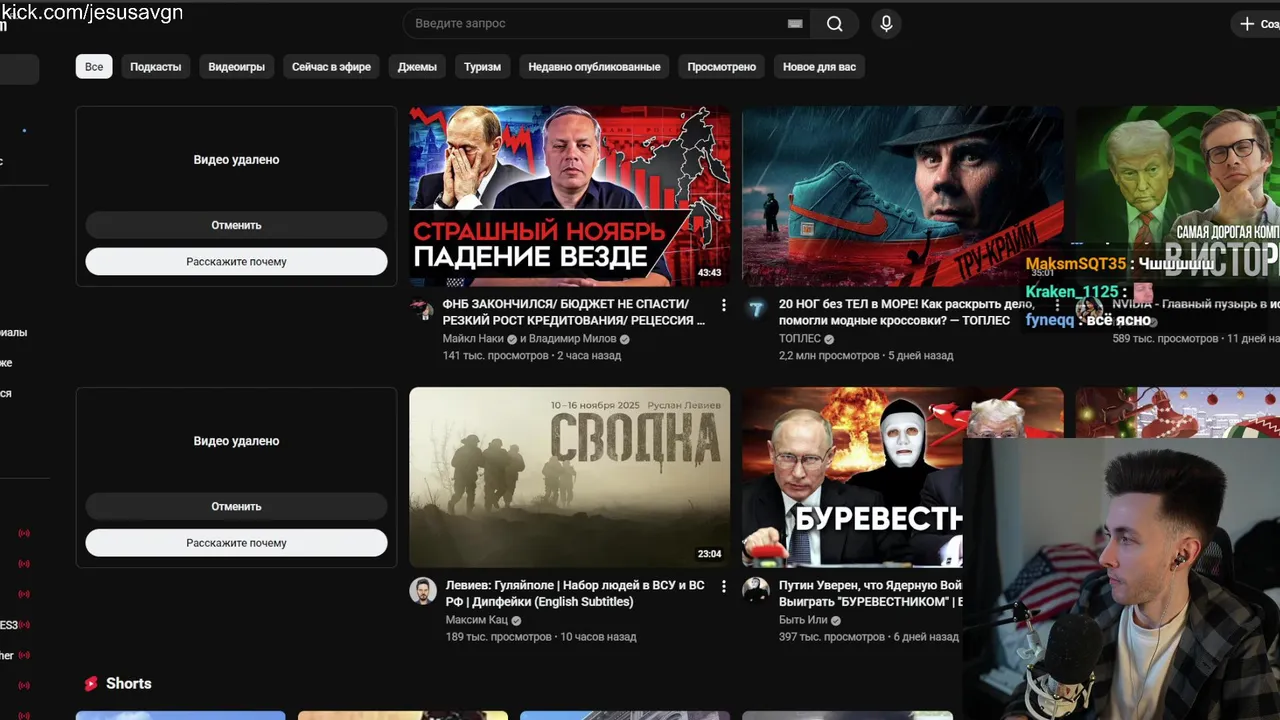Open video title Левиев: Гуляйполе

click(x=575, y=593)
